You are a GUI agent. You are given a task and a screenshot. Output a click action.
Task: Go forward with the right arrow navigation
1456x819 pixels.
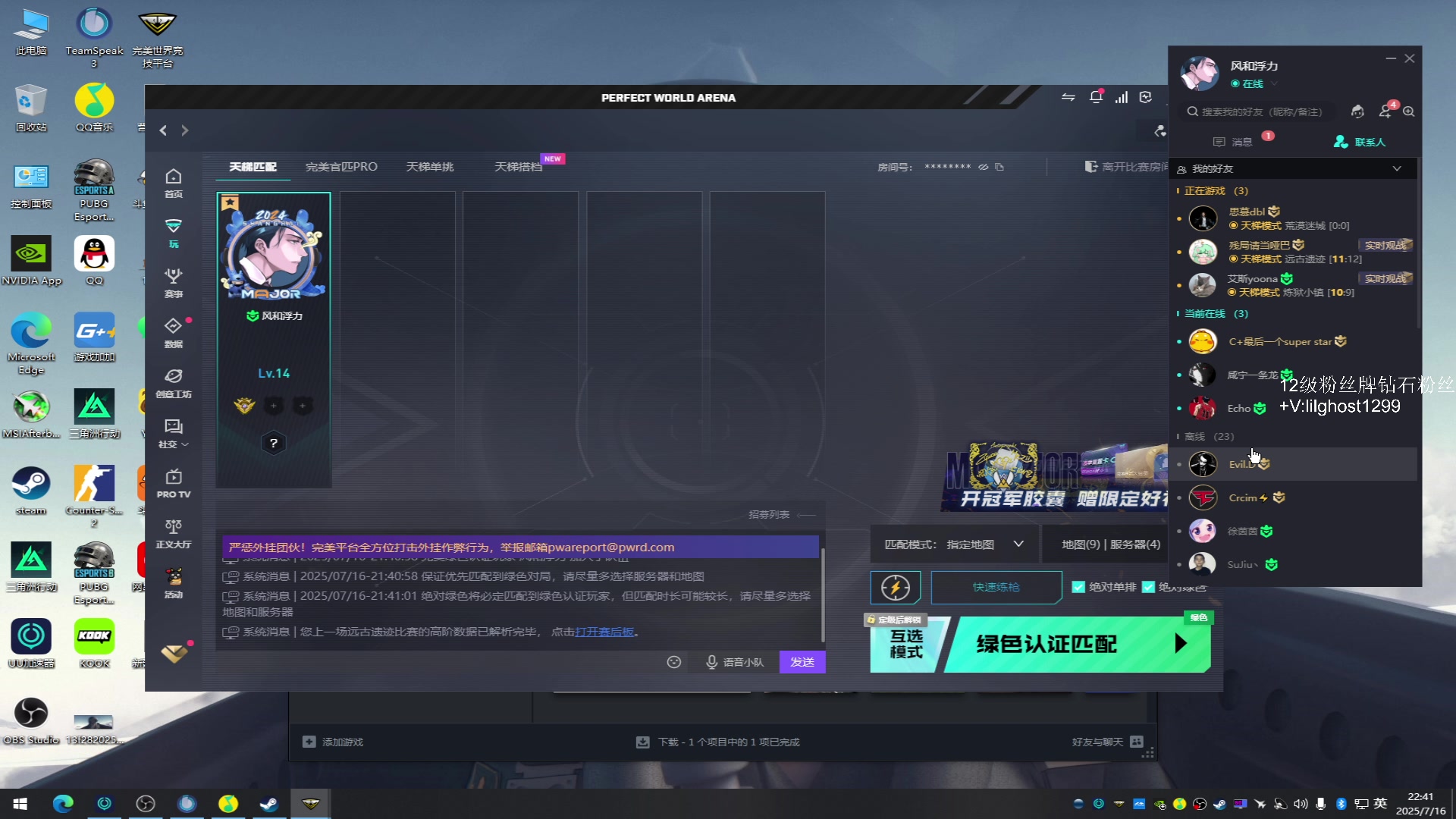click(184, 130)
